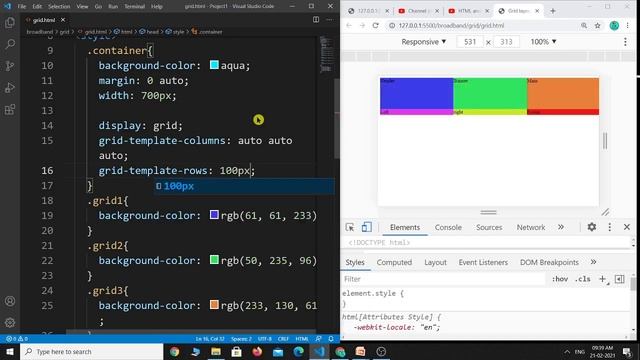Viewport: 640px width, 360px height.
Task: Open Run and Debug view
Action: point(10,87)
